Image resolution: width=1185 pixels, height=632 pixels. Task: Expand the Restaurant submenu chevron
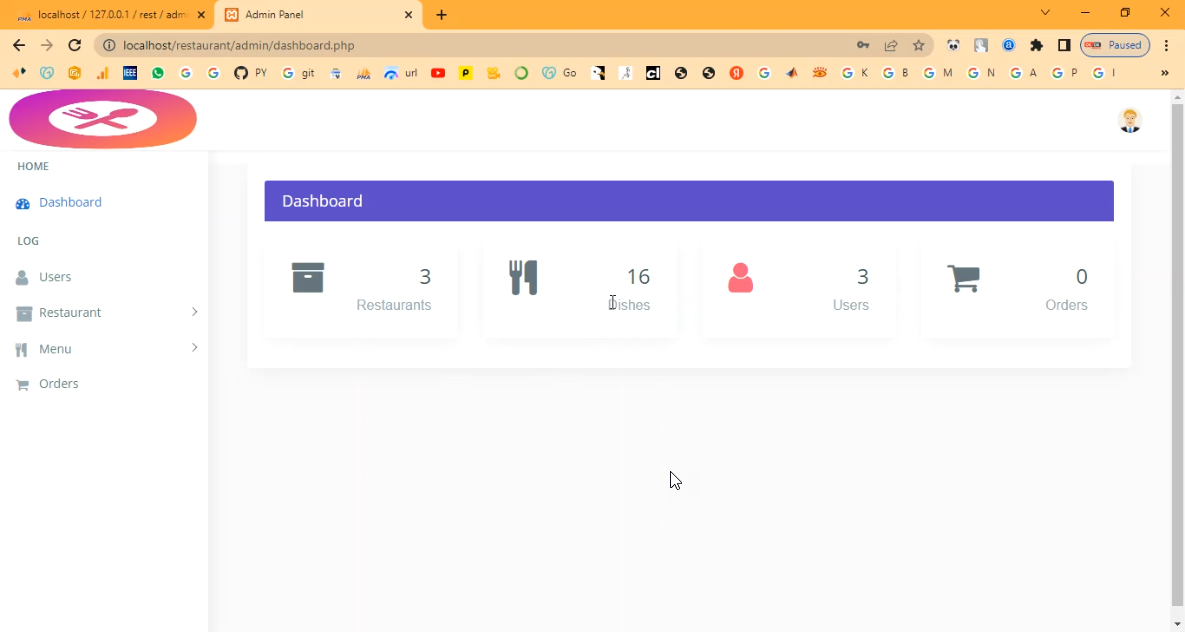point(194,312)
